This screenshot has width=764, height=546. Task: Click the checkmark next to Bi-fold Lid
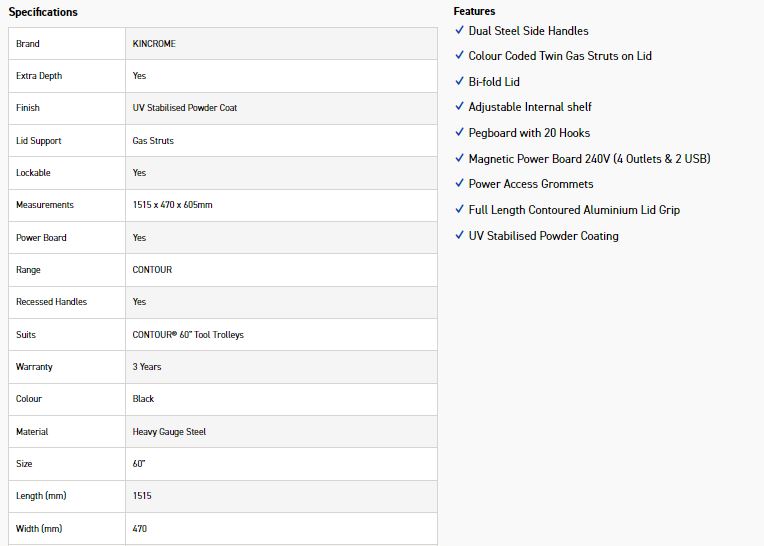[x=459, y=81]
